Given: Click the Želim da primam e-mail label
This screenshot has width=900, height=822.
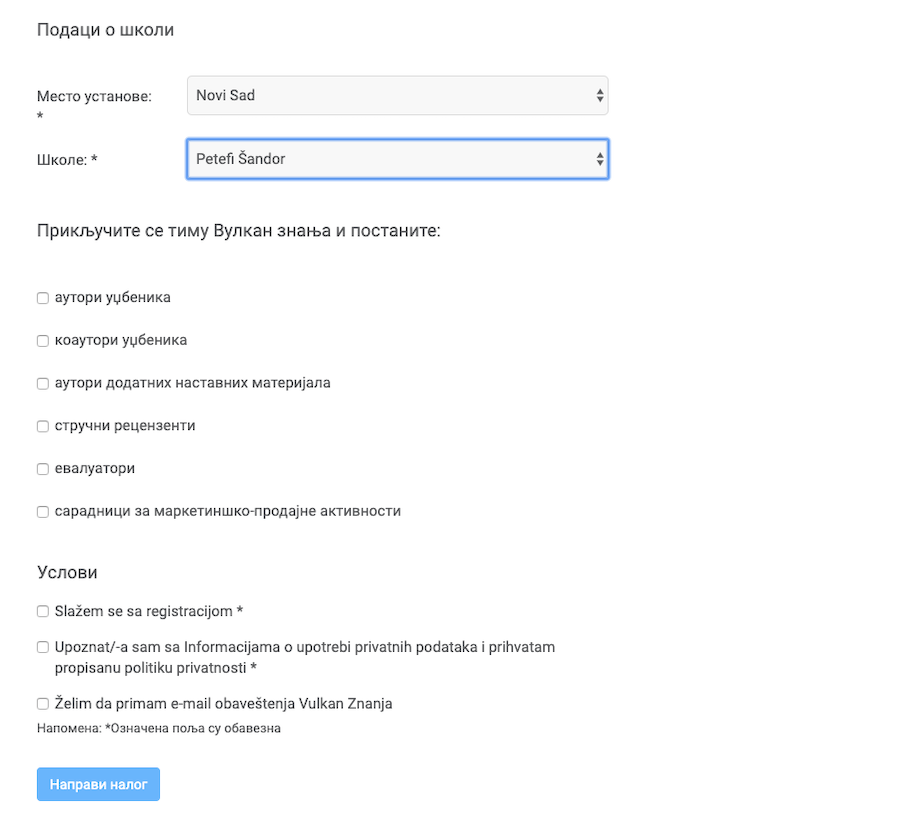Looking at the screenshot, I should pyautogui.click(x=223, y=703).
